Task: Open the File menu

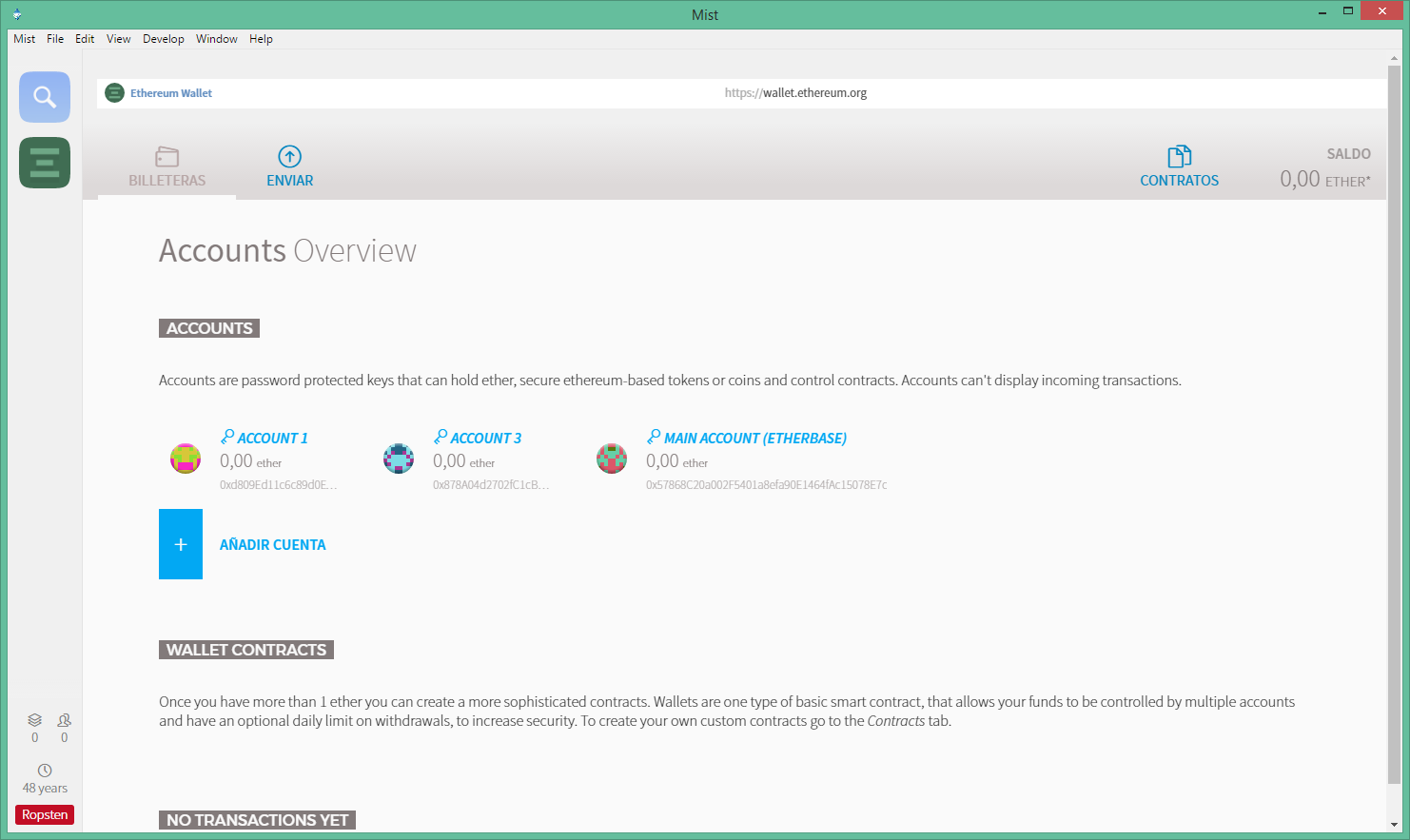Action: click(x=55, y=39)
